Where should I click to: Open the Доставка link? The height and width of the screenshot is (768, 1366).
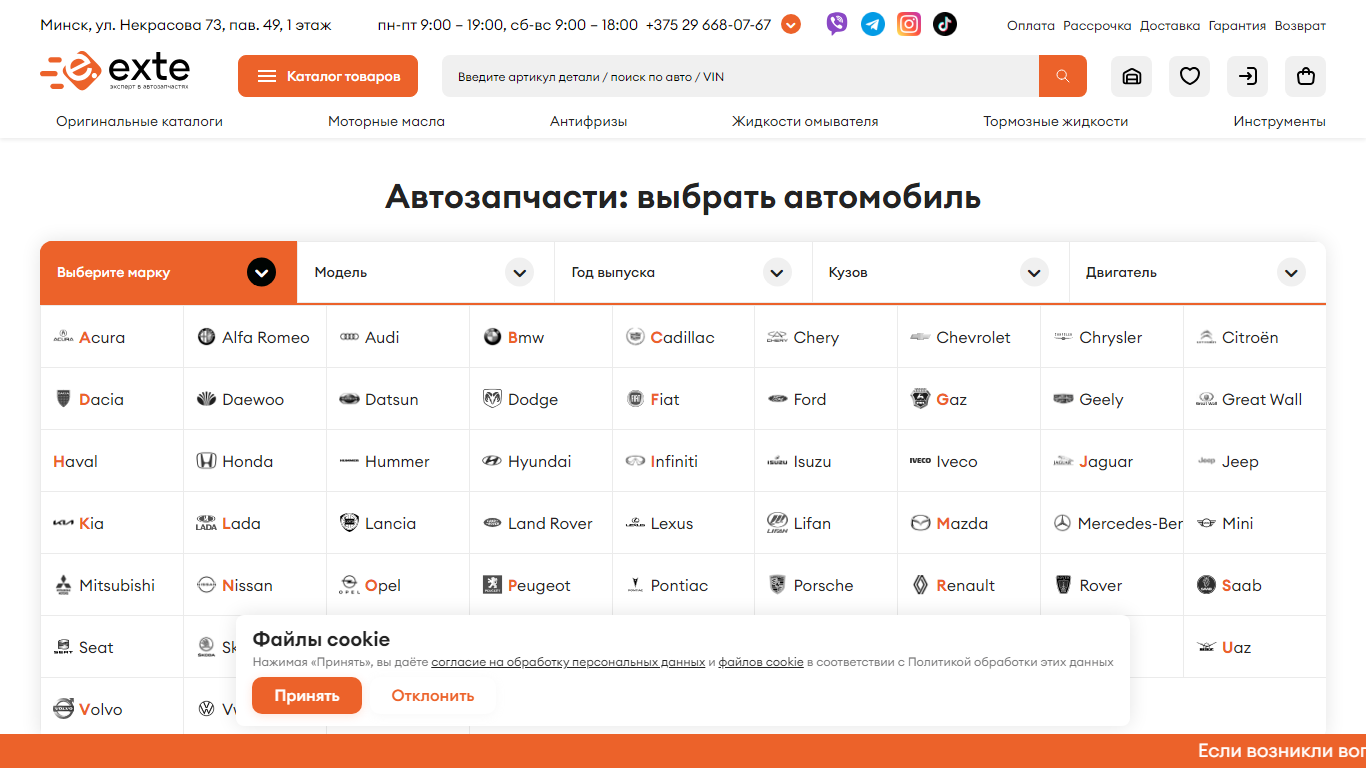pyautogui.click(x=1170, y=26)
